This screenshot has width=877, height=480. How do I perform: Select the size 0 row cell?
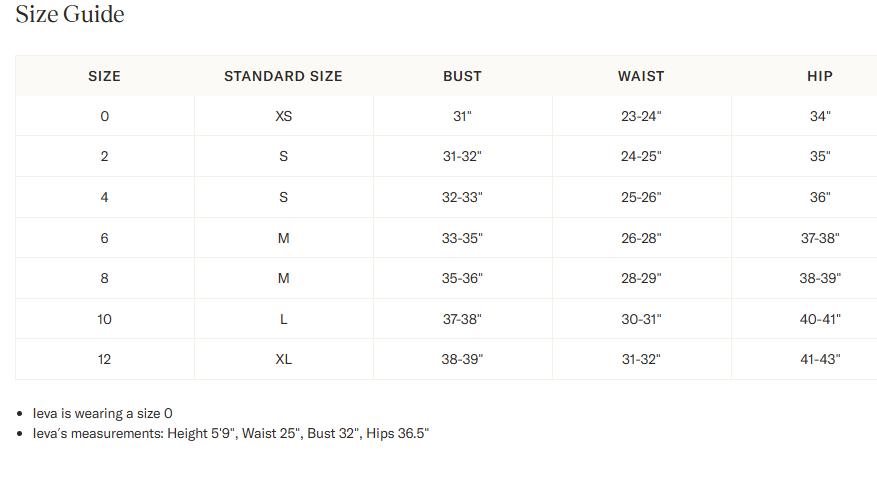(104, 116)
